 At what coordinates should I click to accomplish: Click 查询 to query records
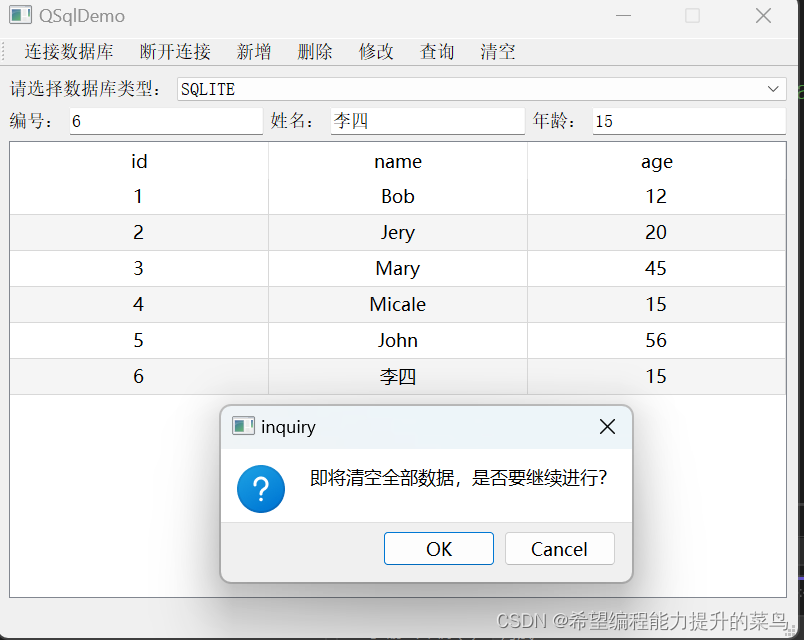coord(437,51)
